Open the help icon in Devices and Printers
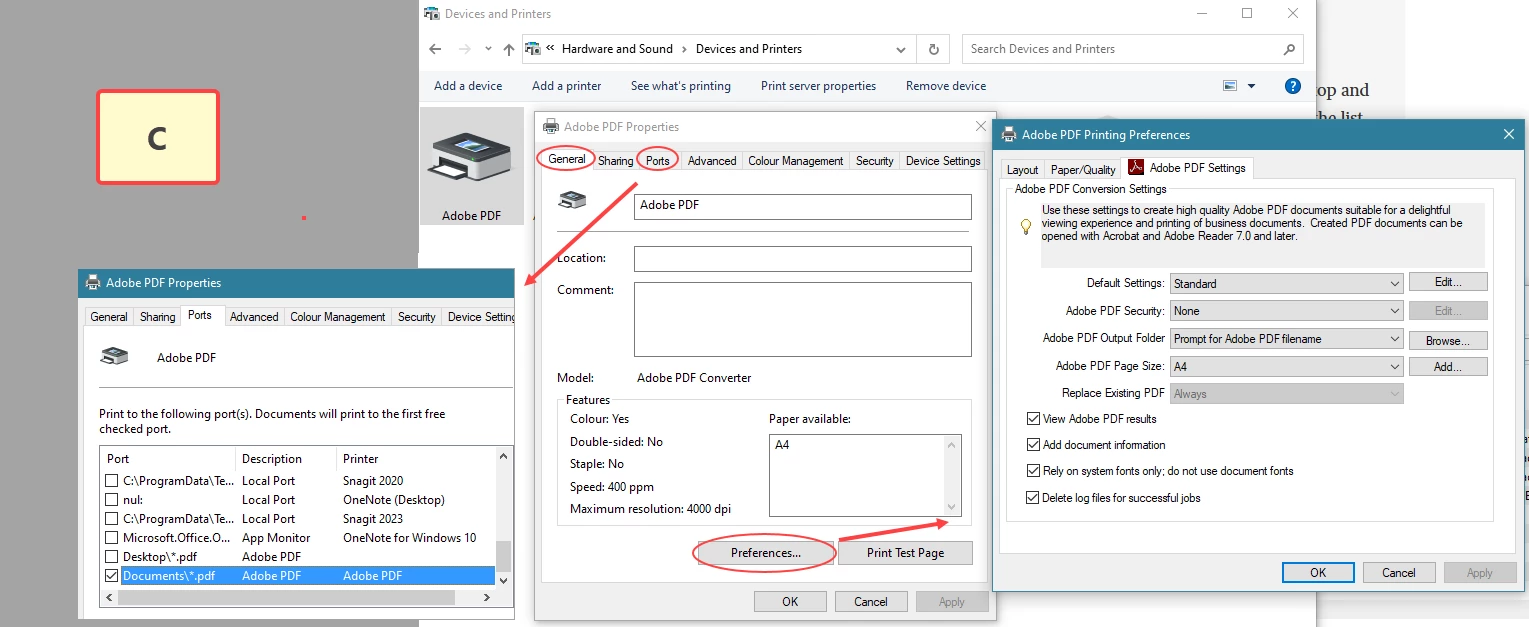The height and width of the screenshot is (627, 1529). pyautogui.click(x=1292, y=86)
